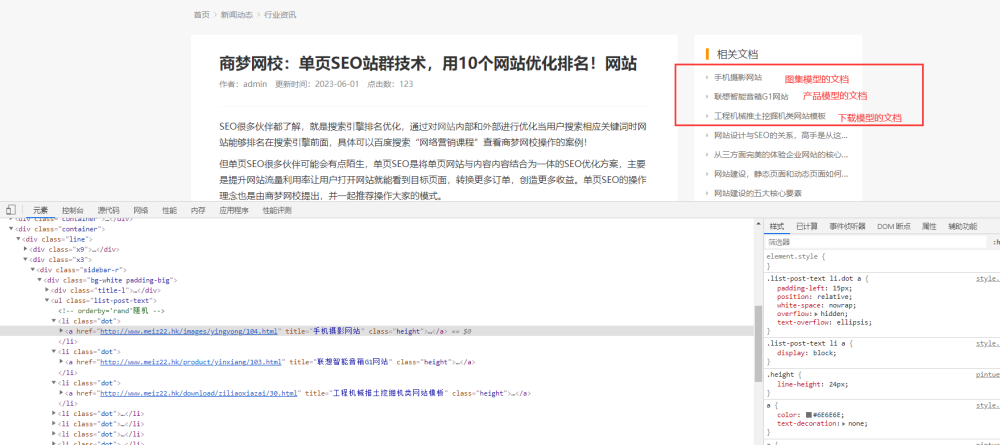Open the download/ziliaoxiazai/30.html href link
Screen dimensions: 1000x445
(x=198, y=393)
